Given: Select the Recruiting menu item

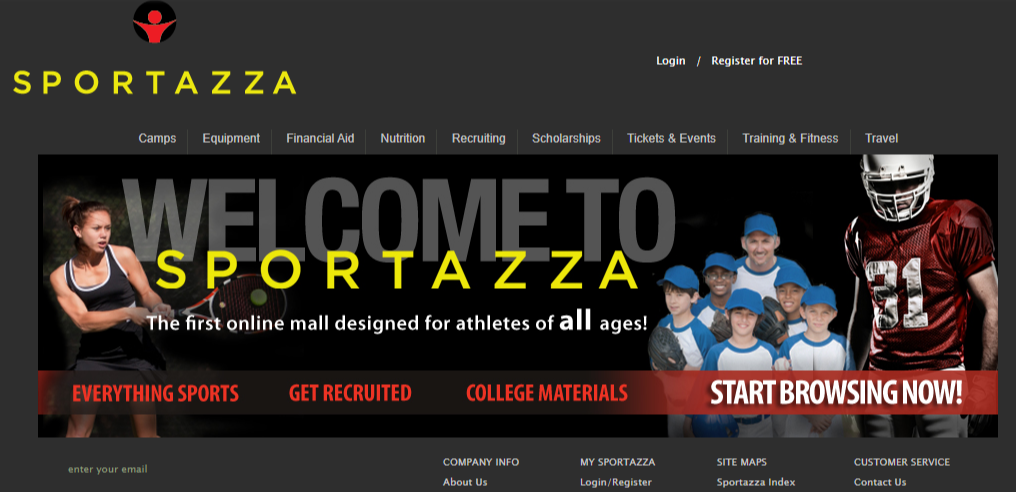Looking at the screenshot, I should pos(478,138).
